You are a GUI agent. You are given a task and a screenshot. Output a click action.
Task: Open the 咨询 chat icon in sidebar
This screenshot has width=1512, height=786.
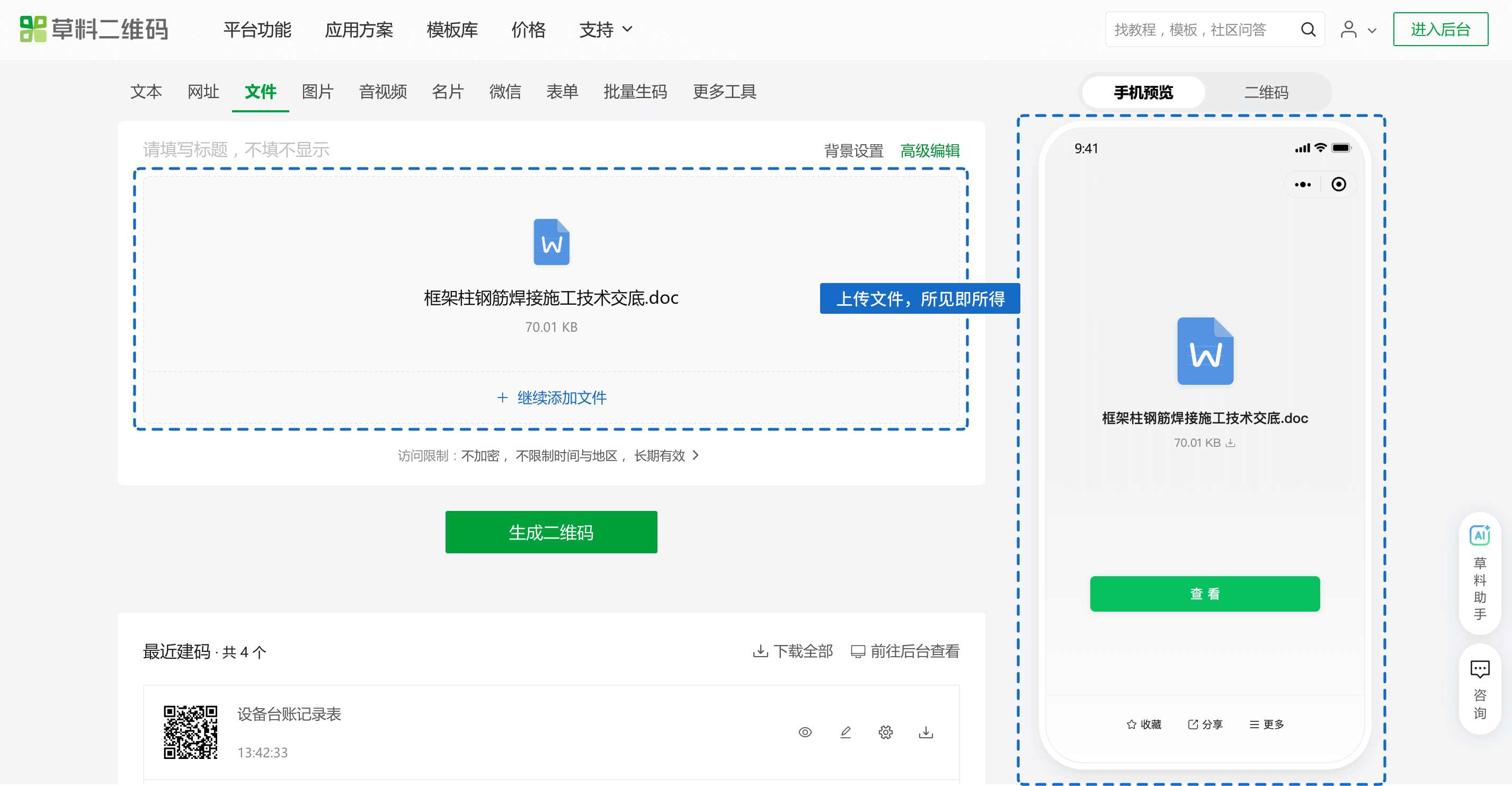pyautogui.click(x=1480, y=668)
